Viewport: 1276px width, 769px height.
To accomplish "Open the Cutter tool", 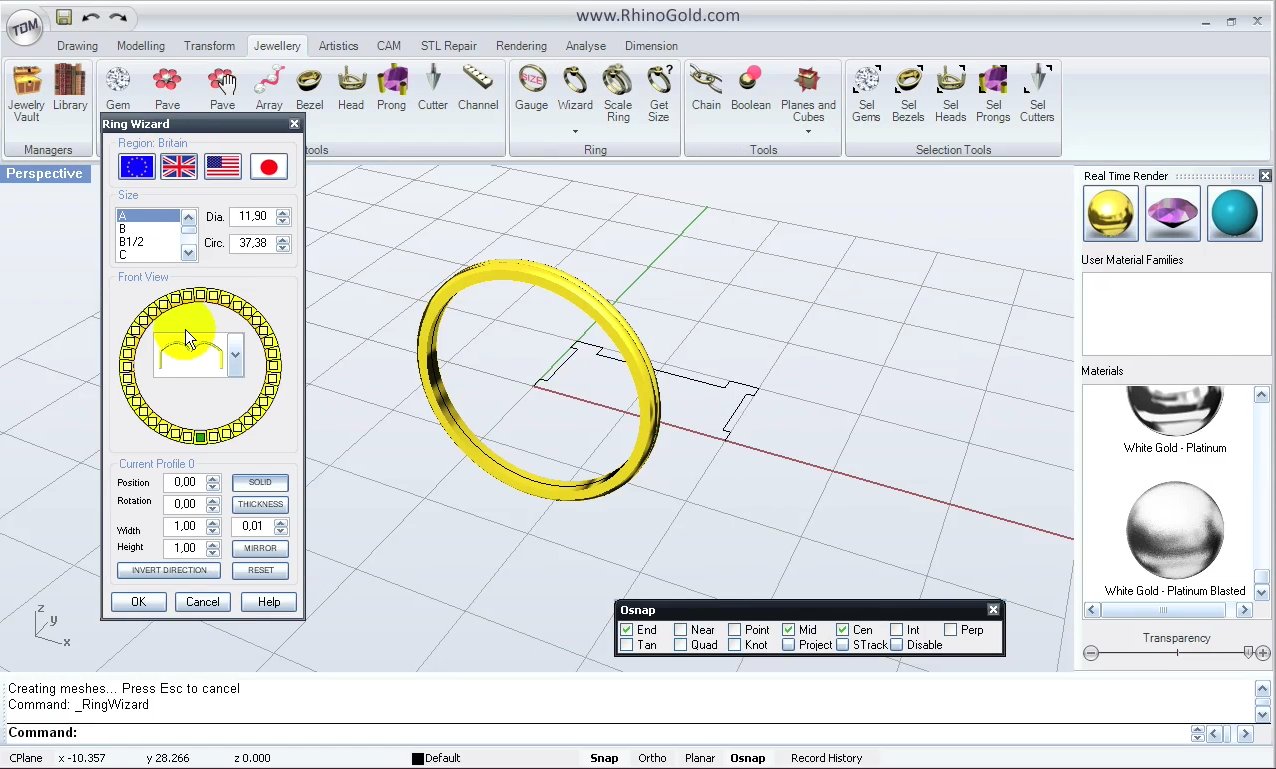I will click(433, 88).
